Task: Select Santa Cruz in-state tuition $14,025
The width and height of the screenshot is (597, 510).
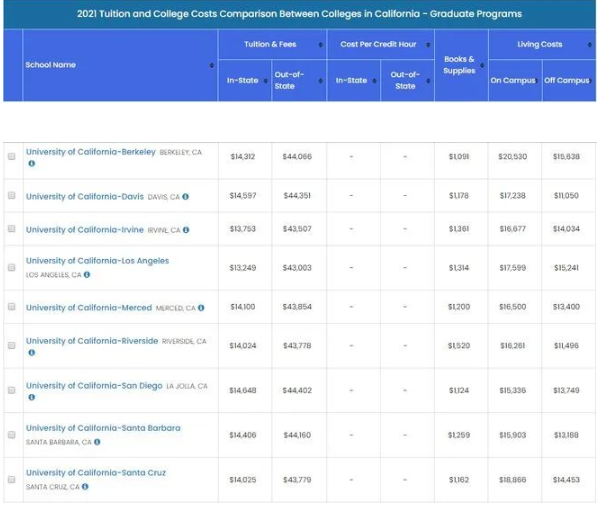Action: (x=243, y=480)
